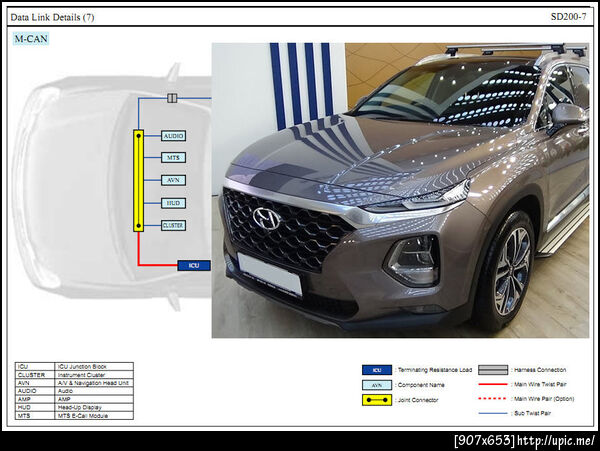Select the thin blue line legend sample
This screenshot has height=451, width=600.
point(493,413)
